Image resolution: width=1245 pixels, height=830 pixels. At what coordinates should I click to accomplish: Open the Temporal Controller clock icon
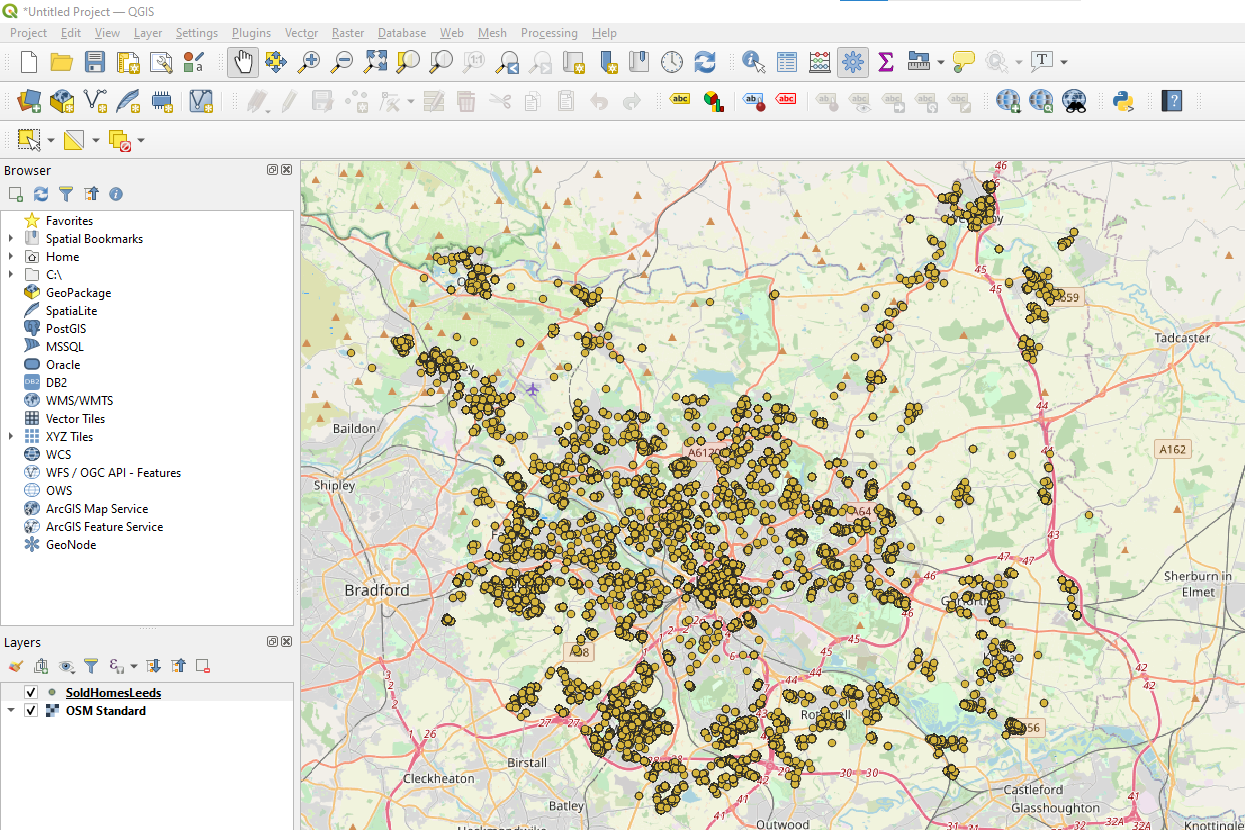click(672, 62)
